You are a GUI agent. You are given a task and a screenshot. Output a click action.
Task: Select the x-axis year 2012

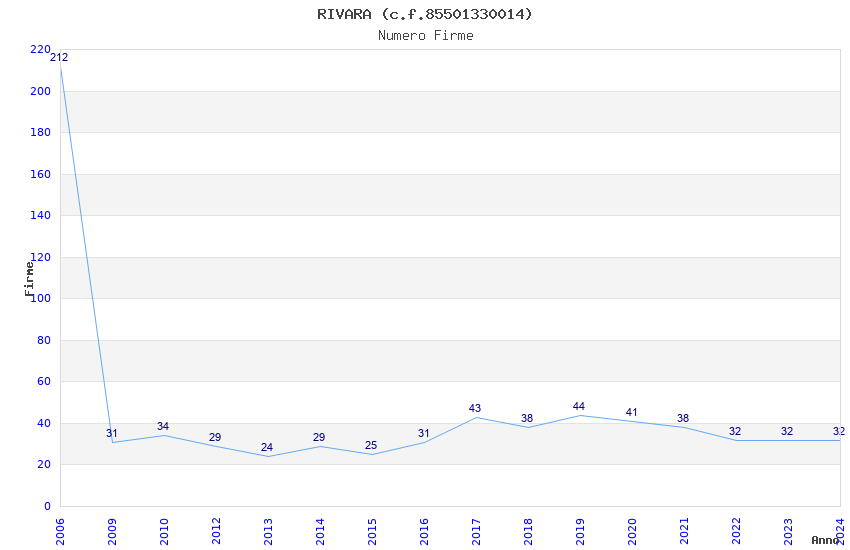click(x=216, y=532)
